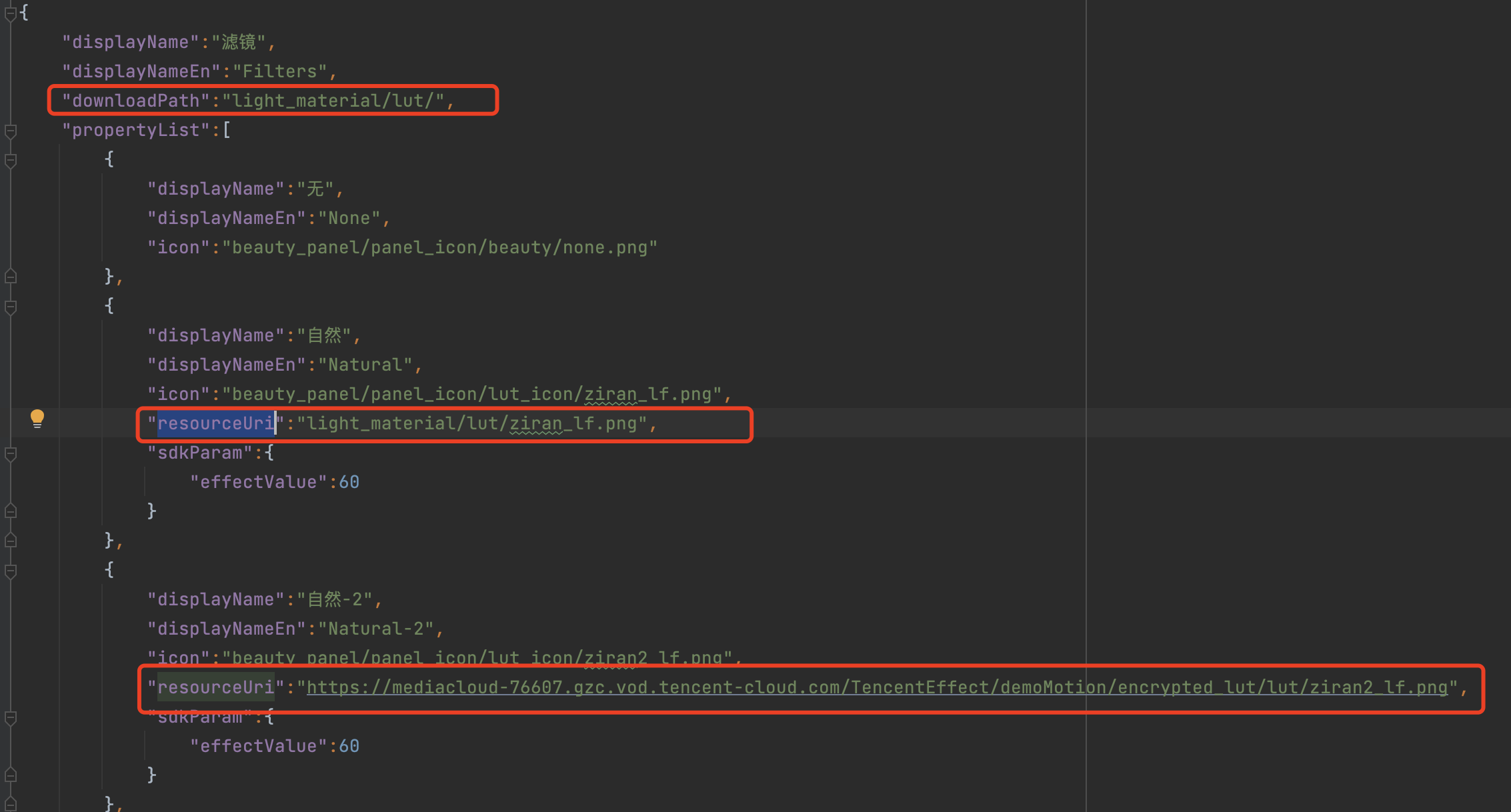Screen dimensions: 1511x812
Task: Click fold-end marker after the none.png item
Action: 11,276
